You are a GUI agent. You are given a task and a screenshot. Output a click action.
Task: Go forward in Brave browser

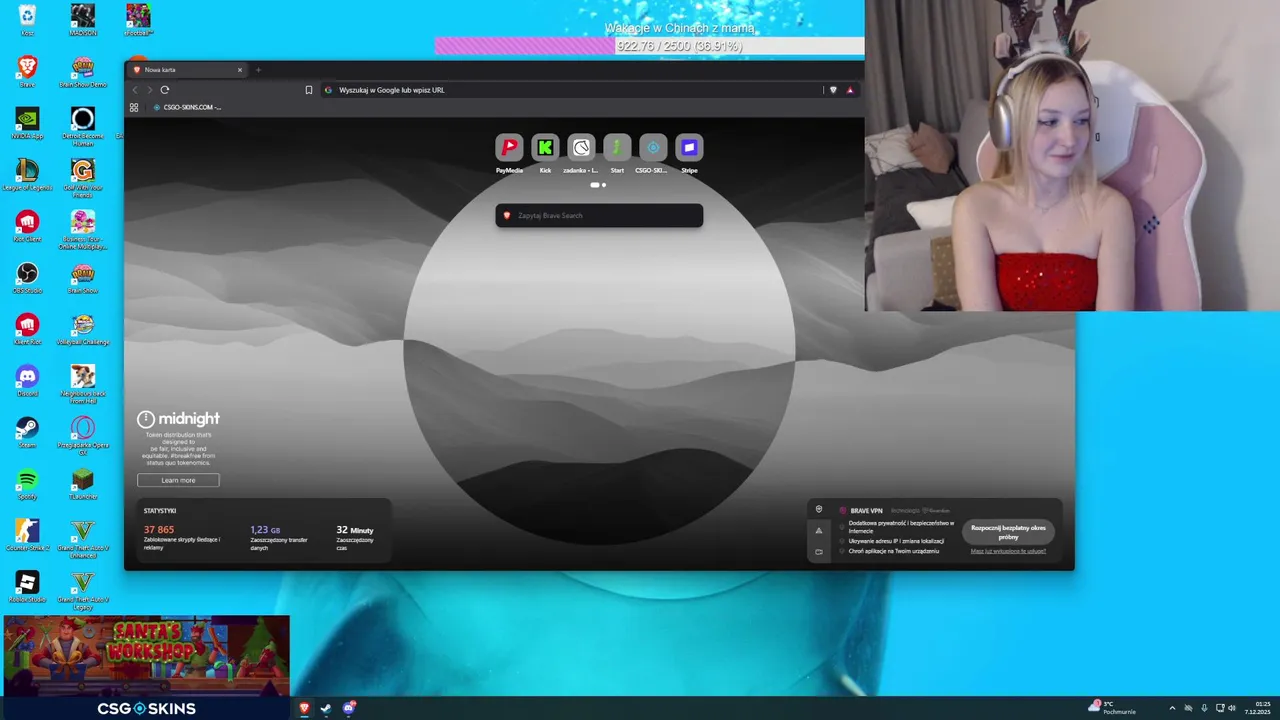(x=150, y=90)
